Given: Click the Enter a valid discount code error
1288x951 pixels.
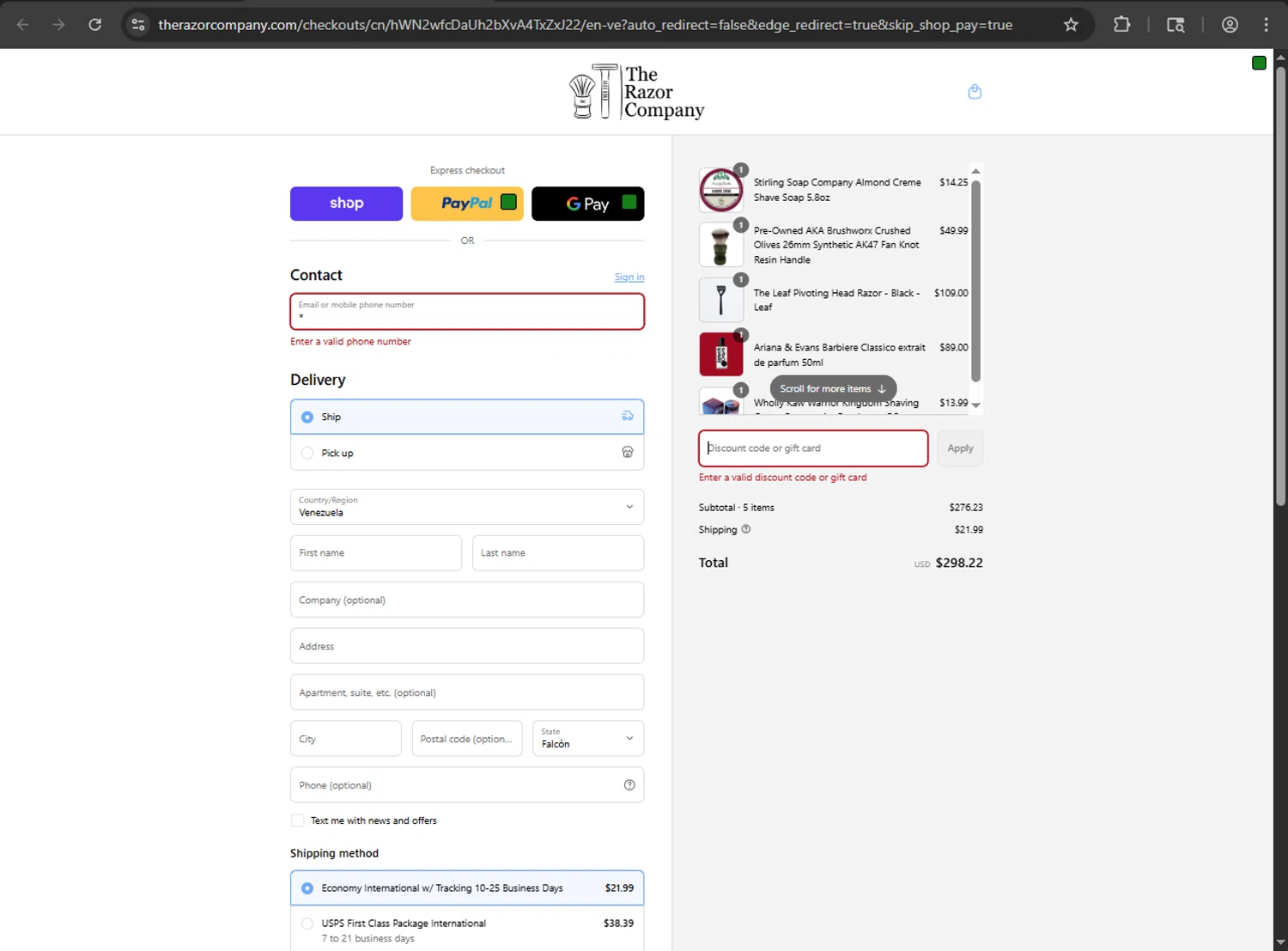Looking at the screenshot, I should tap(782, 478).
